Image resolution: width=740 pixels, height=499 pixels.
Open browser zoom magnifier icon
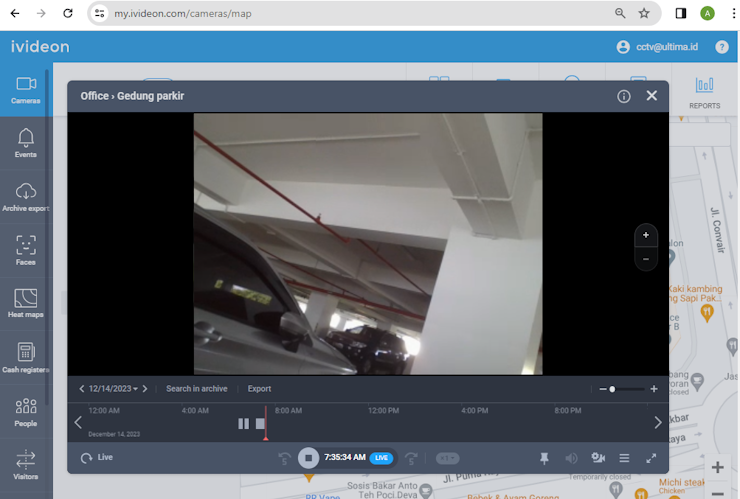coord(620,13)
